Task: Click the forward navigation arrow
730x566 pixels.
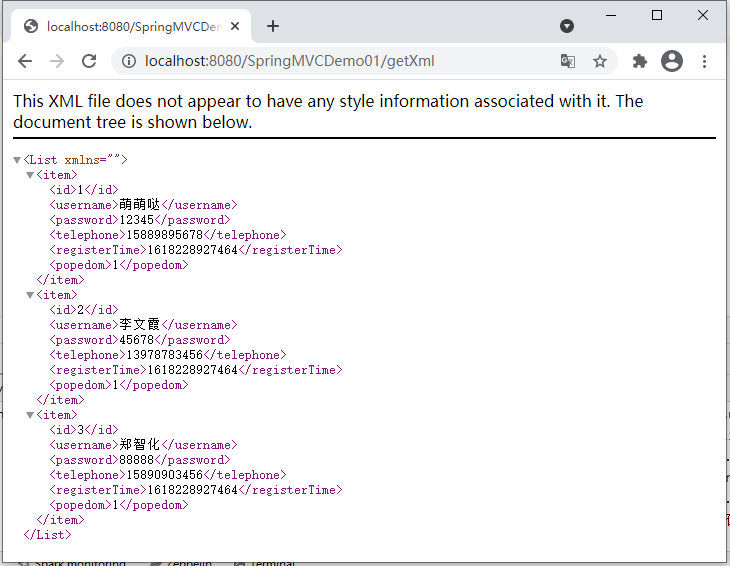Action: [x=57, y=61]
